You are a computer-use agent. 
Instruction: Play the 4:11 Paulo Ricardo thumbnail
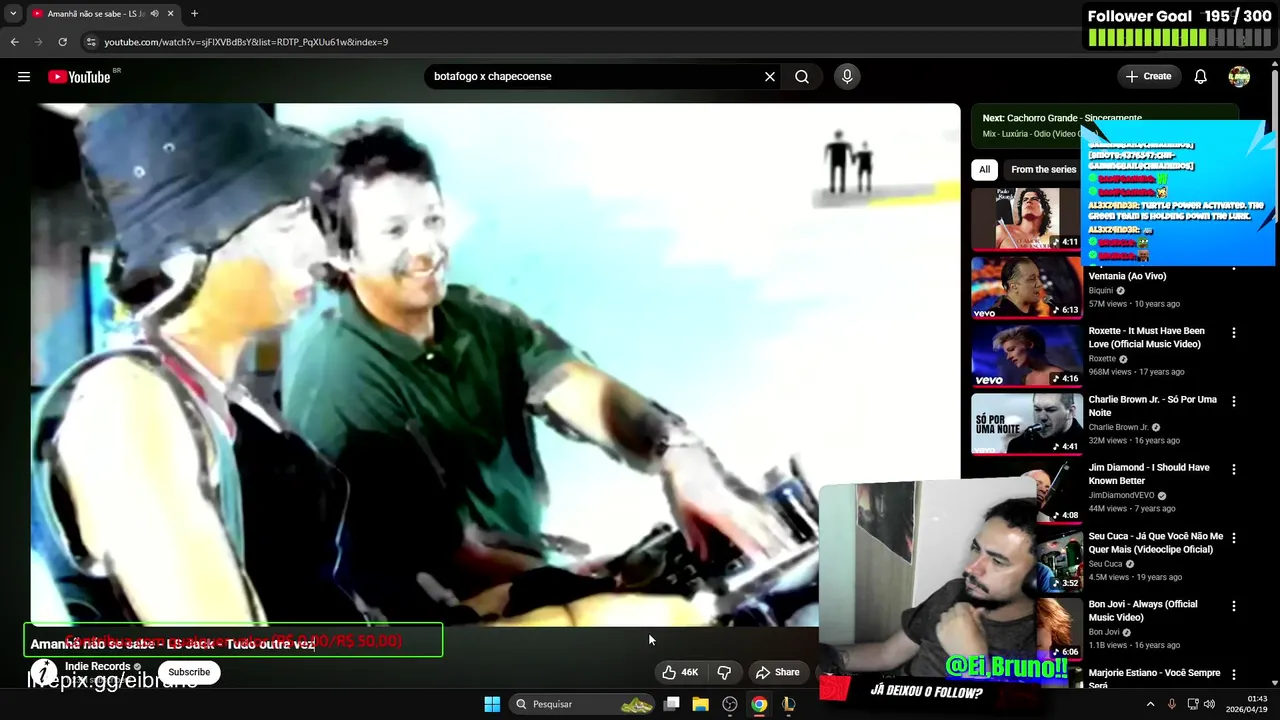tap(1026, 218)
